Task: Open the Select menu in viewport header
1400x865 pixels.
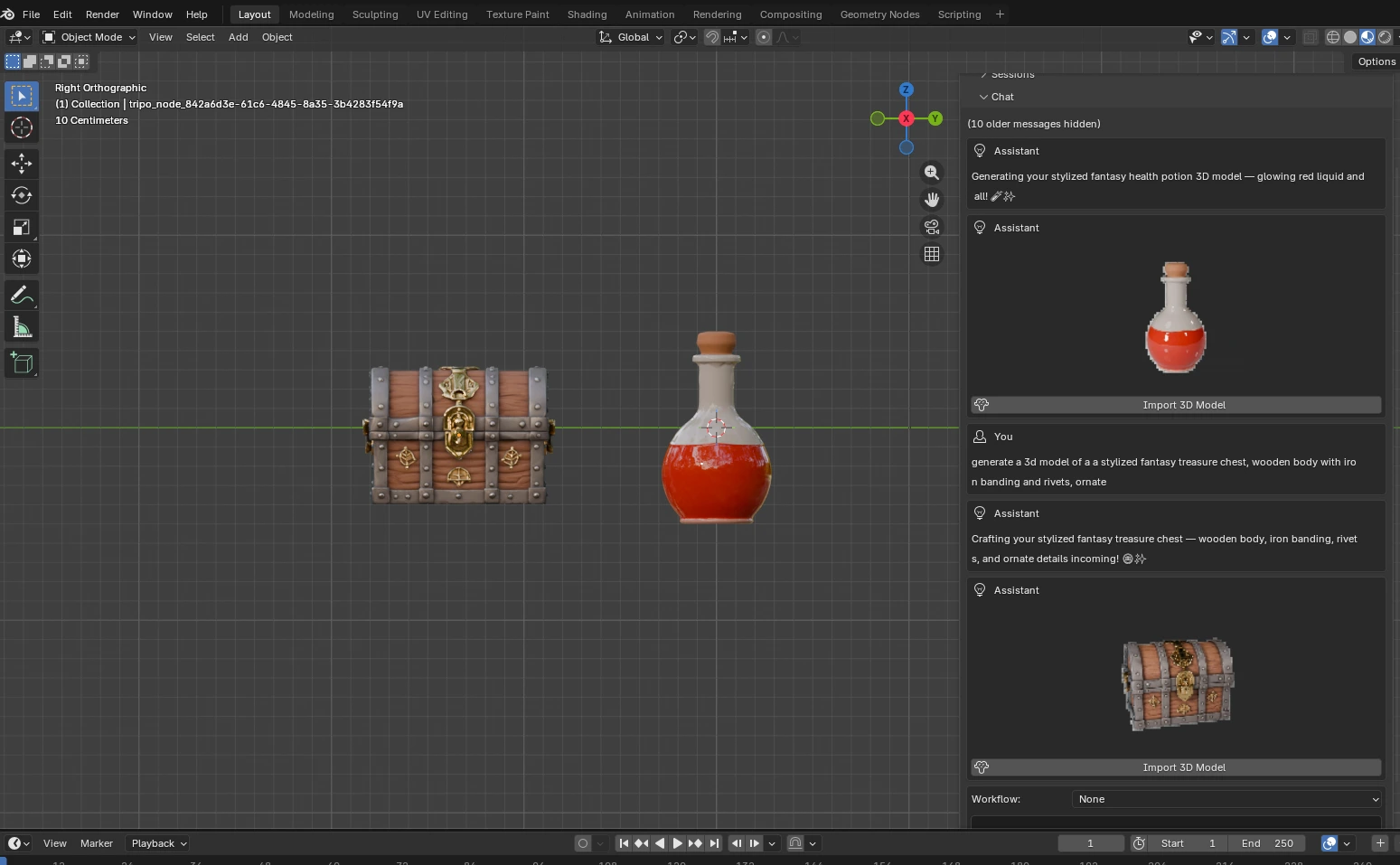Action: pos(200,37)
